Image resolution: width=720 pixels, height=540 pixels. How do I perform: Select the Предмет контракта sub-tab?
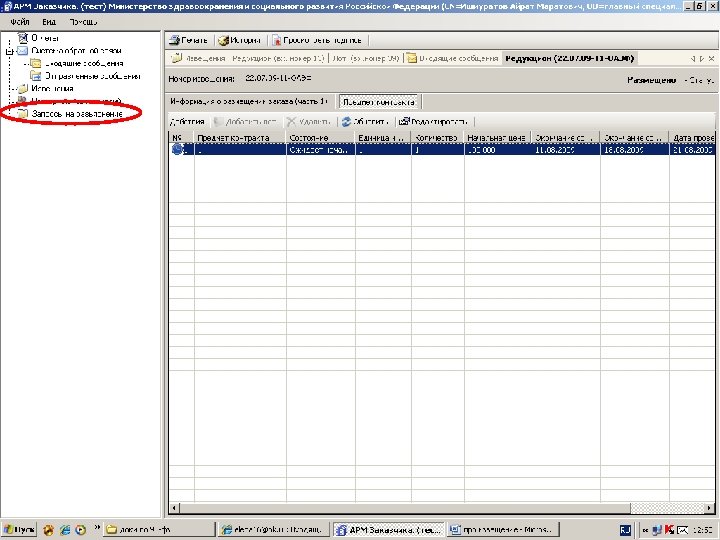(379, 102)
